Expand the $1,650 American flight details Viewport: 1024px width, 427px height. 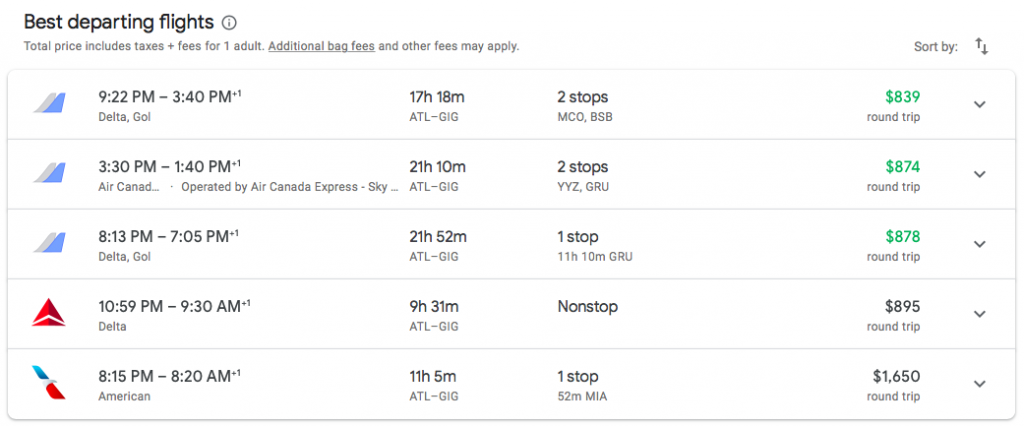point(979,384)
